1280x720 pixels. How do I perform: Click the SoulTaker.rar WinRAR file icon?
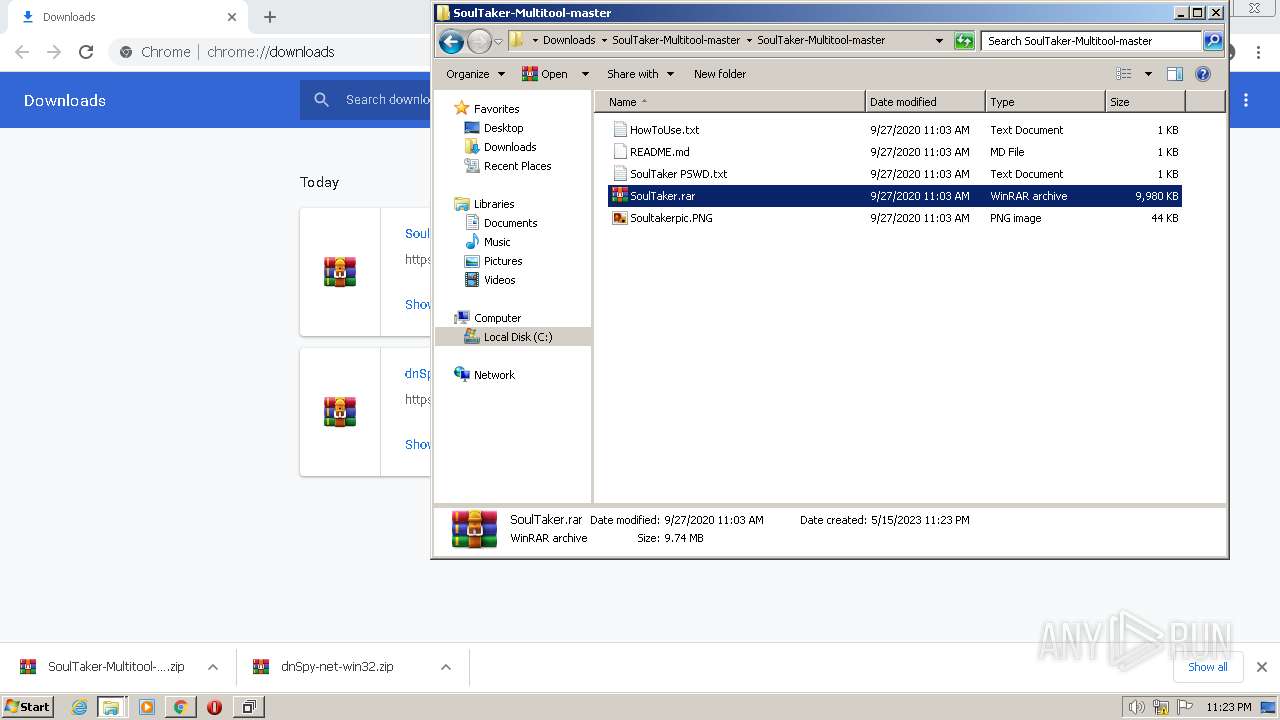(620, 196)
